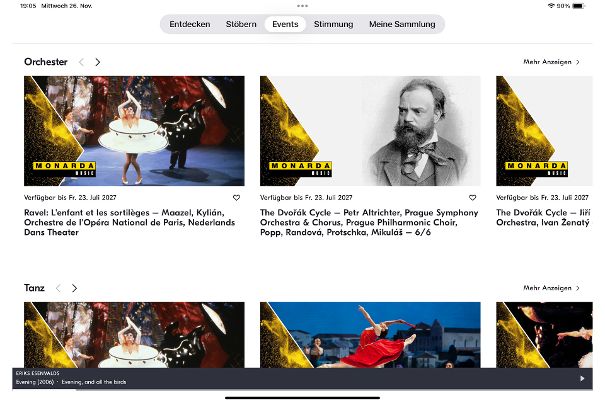Open the Stöbern tab
This screenshot has width=605, height=403.
click(241, 24)
